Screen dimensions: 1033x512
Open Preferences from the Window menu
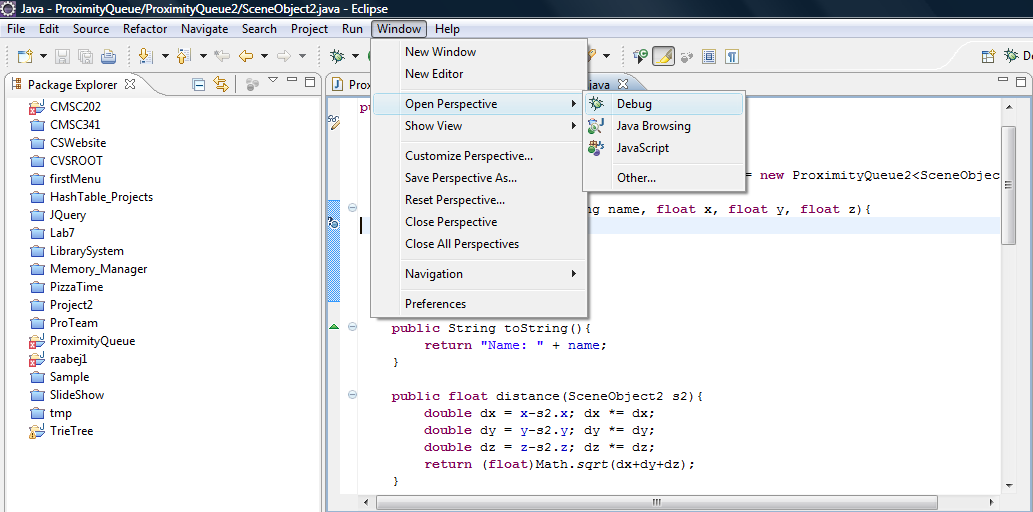pyautogui.click(x=479, y=304)
